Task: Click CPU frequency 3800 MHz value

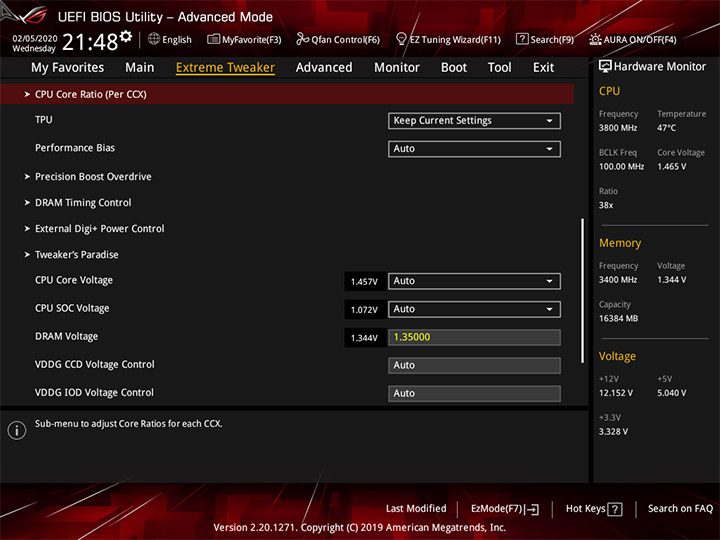Action: pyautogui.click(x=618, y=128)
